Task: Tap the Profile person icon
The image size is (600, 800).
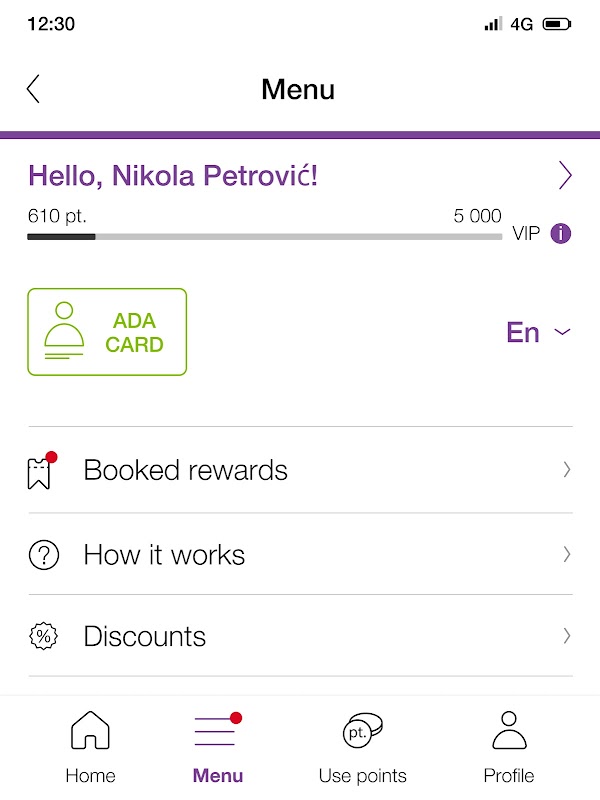Action: [509, 730]
